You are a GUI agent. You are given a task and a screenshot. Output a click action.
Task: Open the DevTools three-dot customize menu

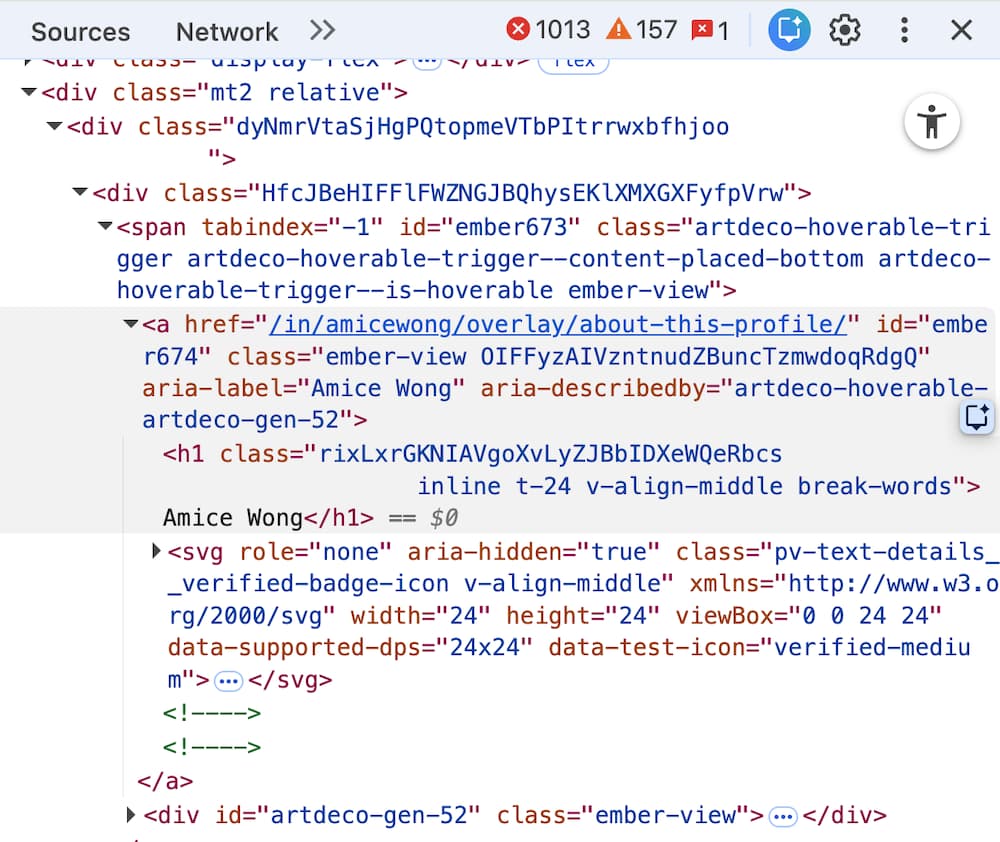tap(904, 30)
